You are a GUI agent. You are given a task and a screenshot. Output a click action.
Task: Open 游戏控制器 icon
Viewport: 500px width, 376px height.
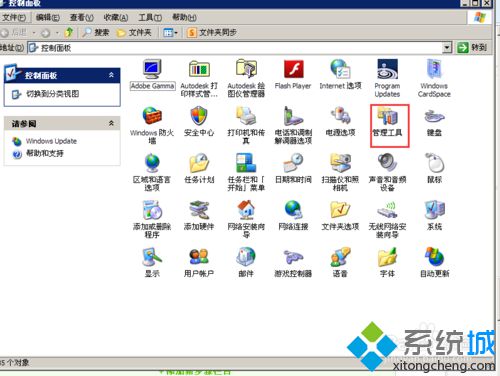293,262
